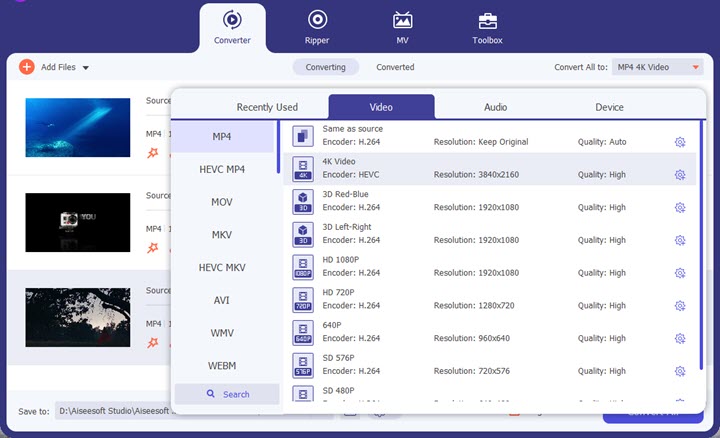
Task: Click settings gear for Same as source
Action: pyautogui.click(x=680, y=142)
